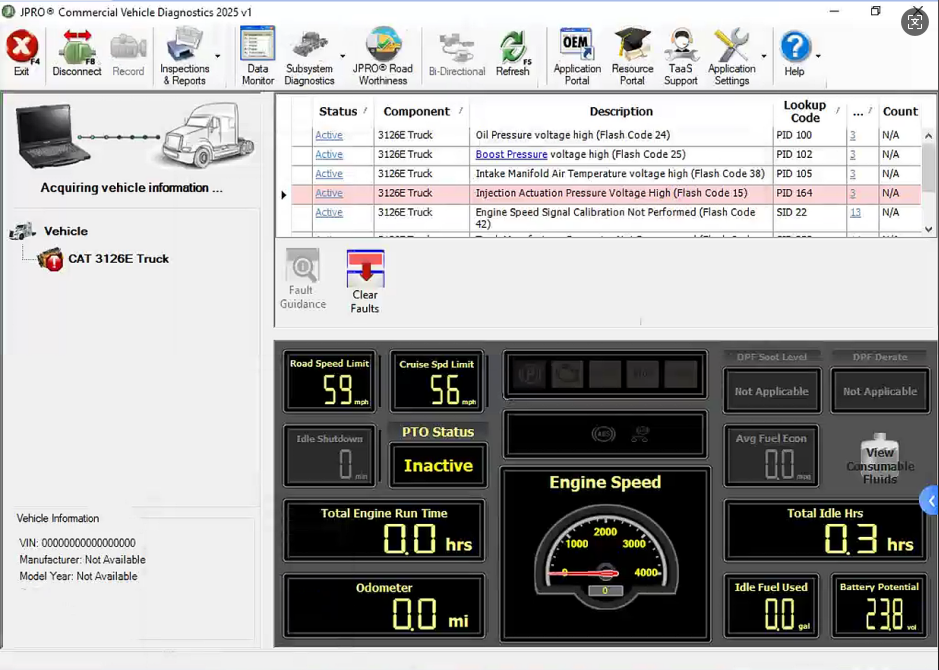Click DPF Soot Level Not Applicable box

pyautogui.click(x=771, y=391)
